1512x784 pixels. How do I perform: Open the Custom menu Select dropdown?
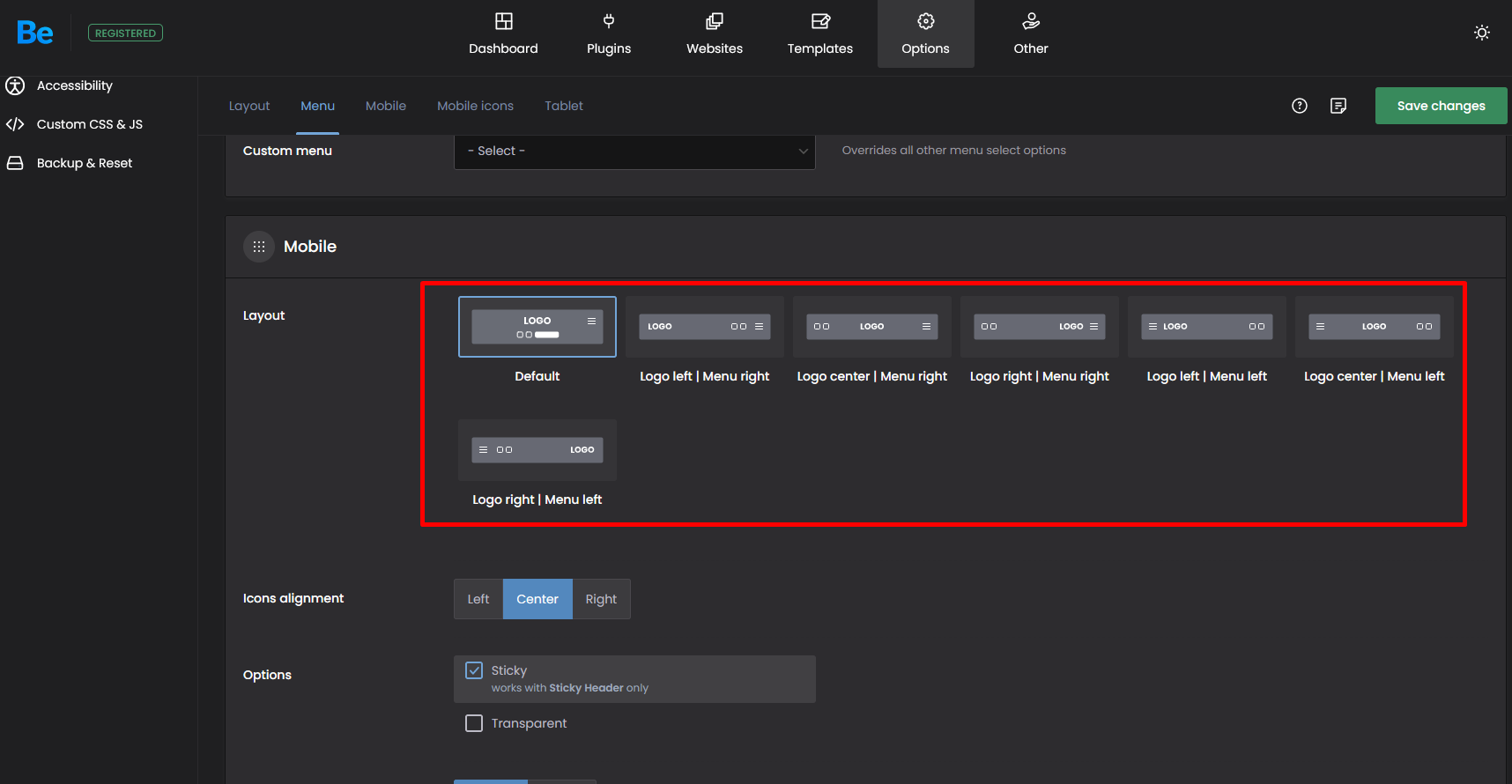(634, 151)
